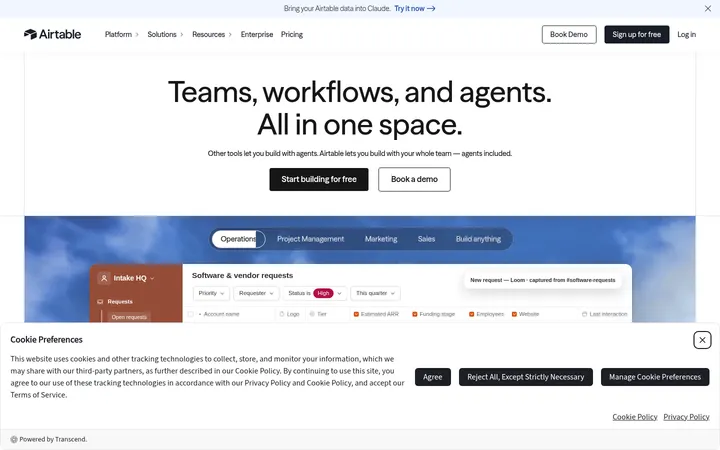720x450 pixels.
Task: Switch to the Marketing tab
Action: click(x=381, y=239)
